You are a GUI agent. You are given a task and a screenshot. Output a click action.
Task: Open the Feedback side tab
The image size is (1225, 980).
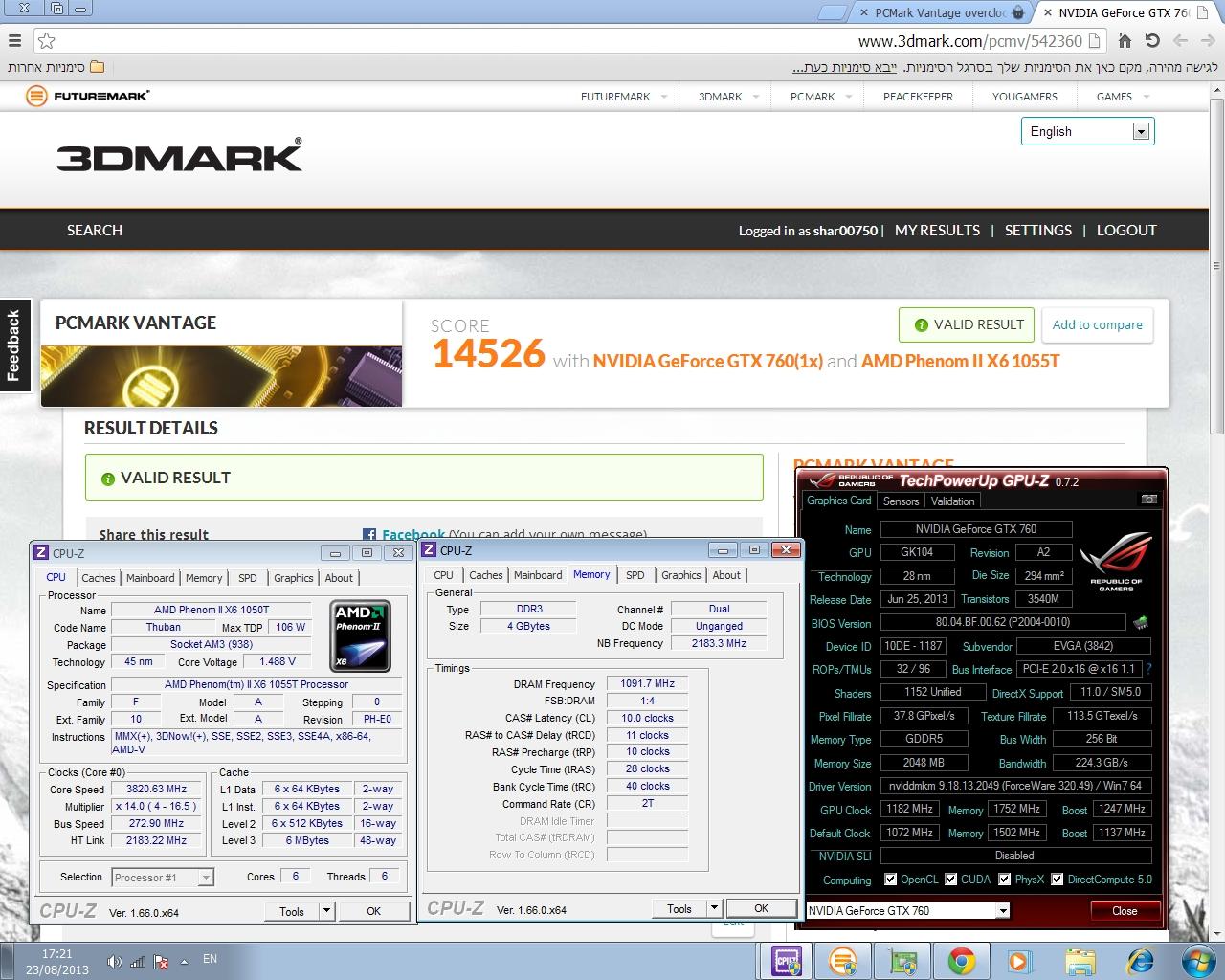pos(14,346)
